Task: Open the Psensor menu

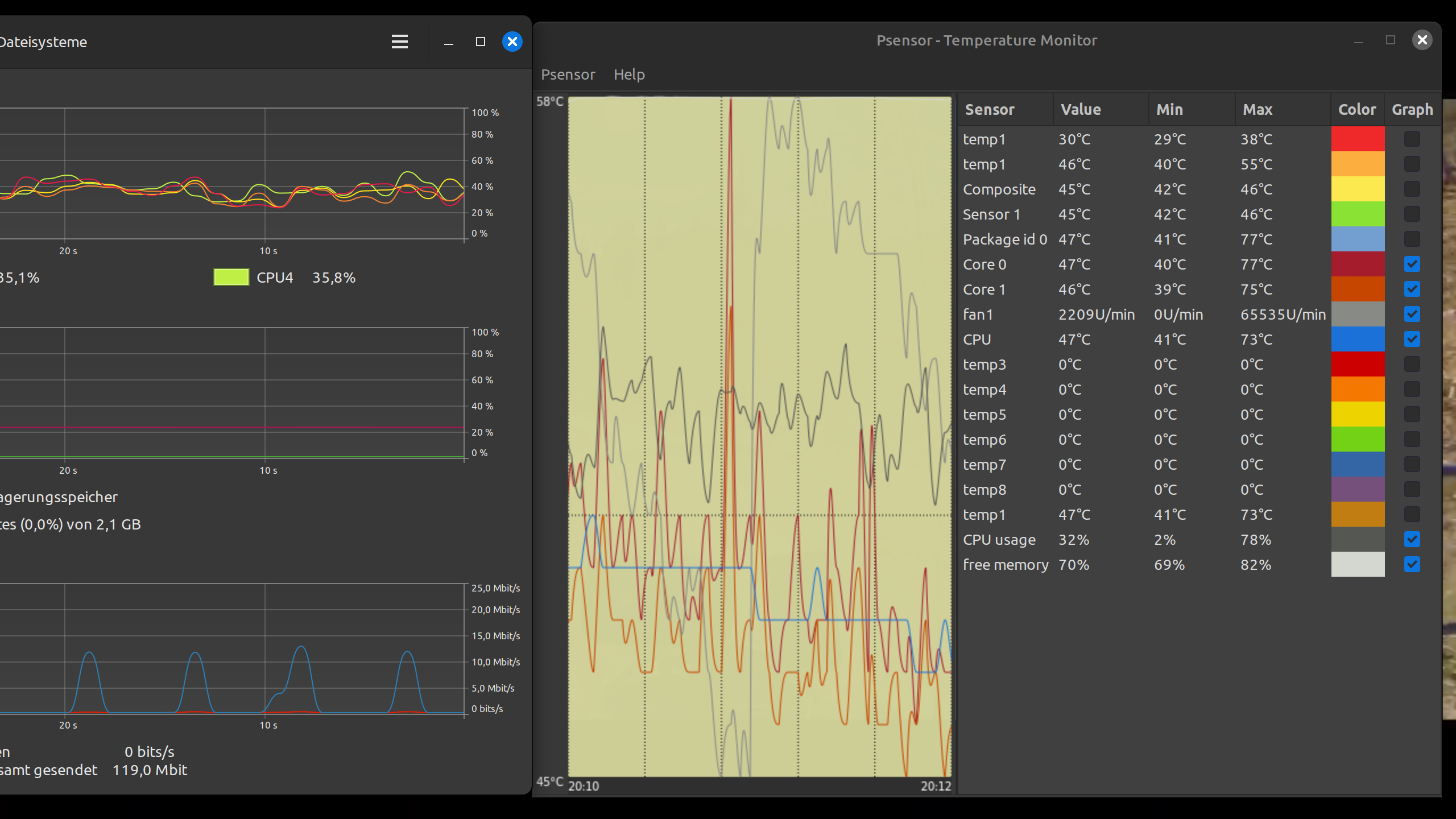Action: tap(568, 75)
